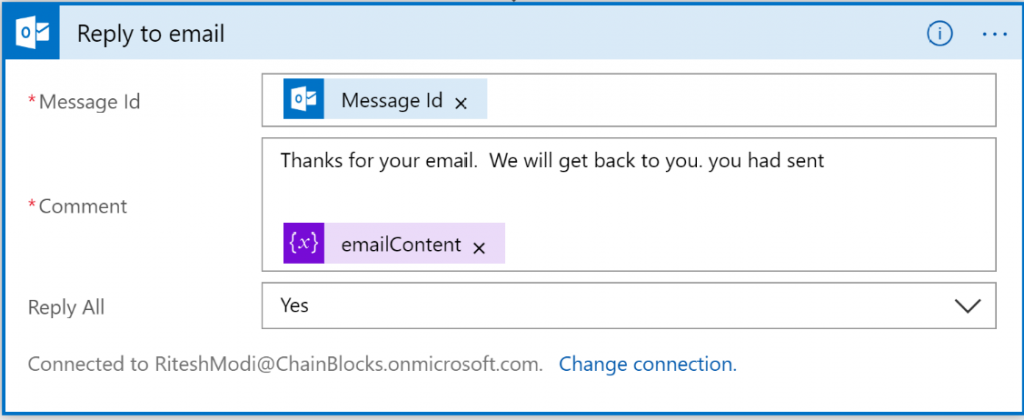The width and height of the screenshot is (1024, 420).
Task: Select the Message Id dynamic content token label
Action: coord(391,100)
